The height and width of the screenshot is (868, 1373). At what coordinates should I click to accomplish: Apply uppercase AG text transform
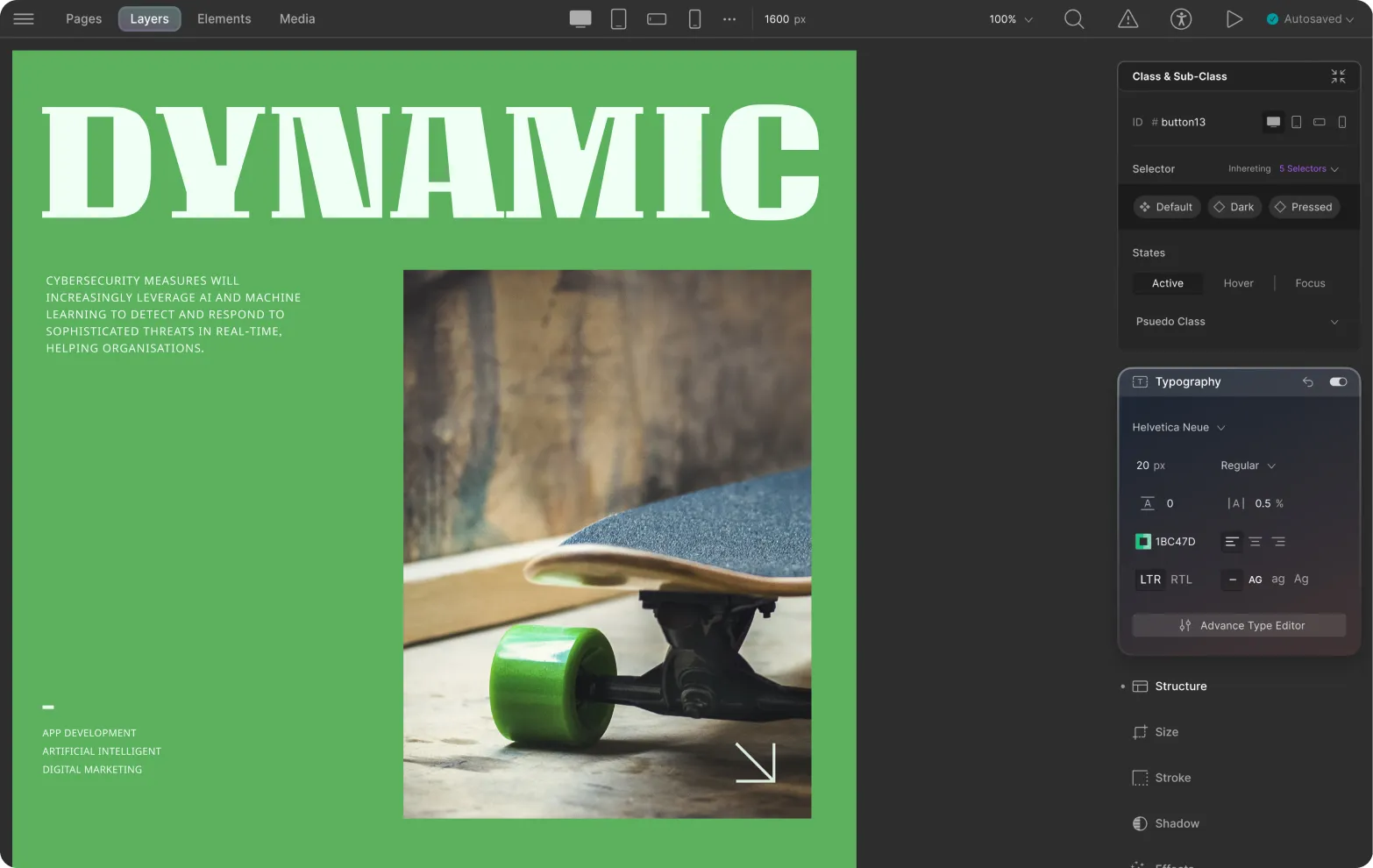(1256, 580)
